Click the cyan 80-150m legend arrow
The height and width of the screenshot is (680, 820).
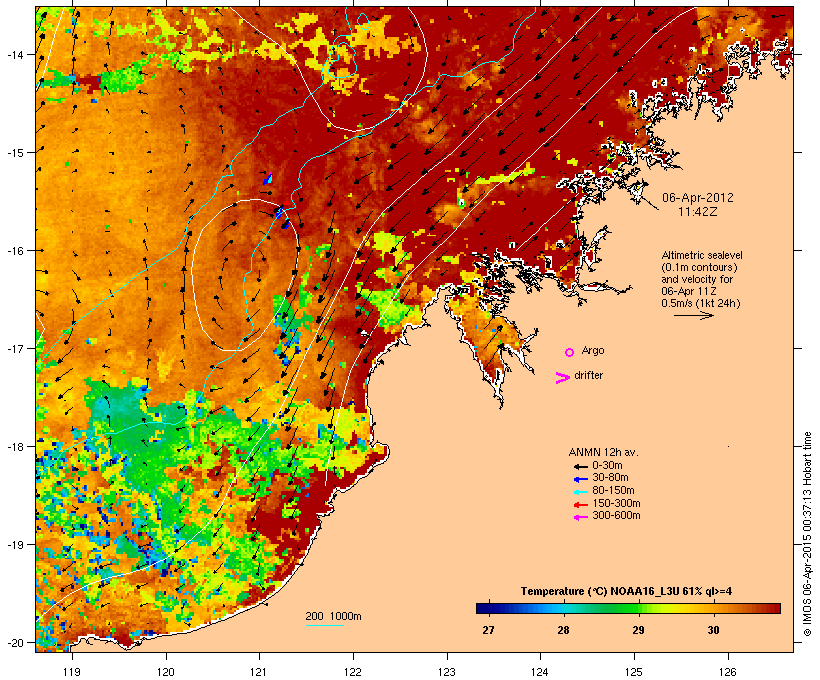point(580,492)
